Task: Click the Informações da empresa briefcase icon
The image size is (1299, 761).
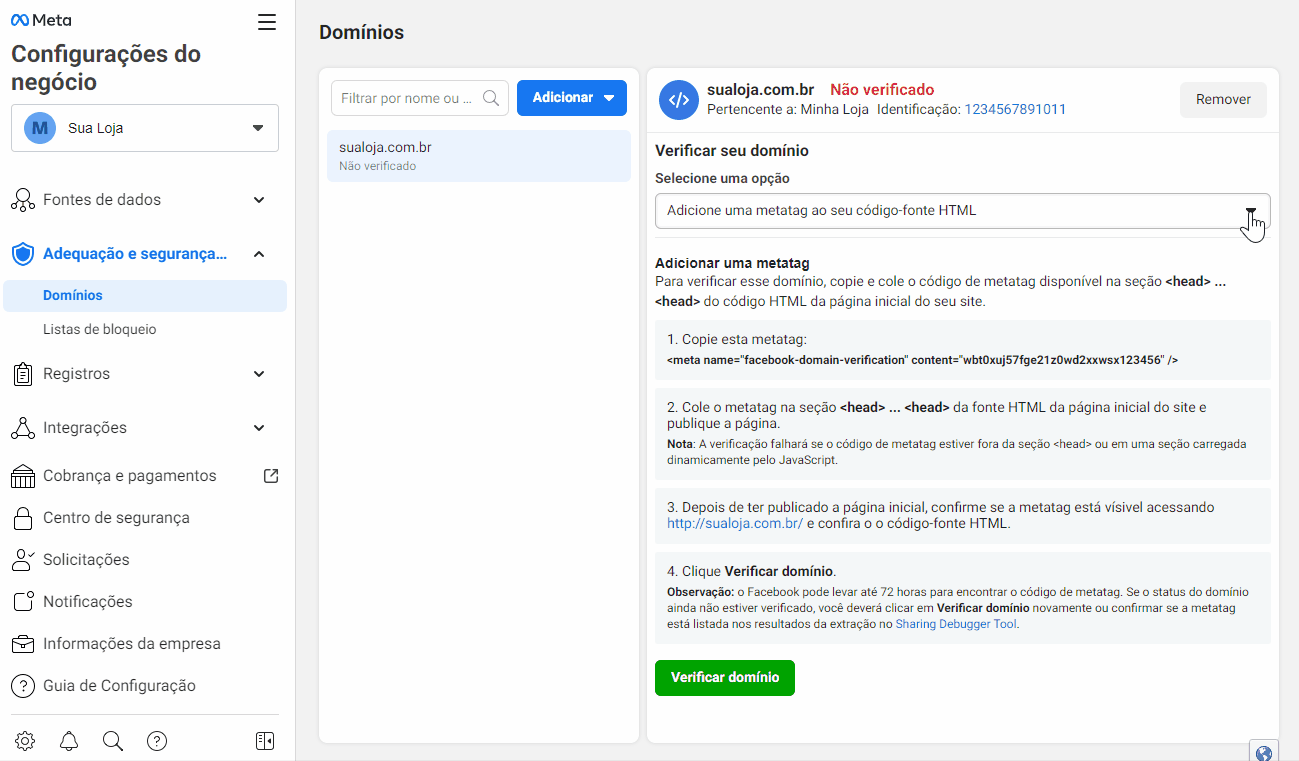Action: point(22,644)
